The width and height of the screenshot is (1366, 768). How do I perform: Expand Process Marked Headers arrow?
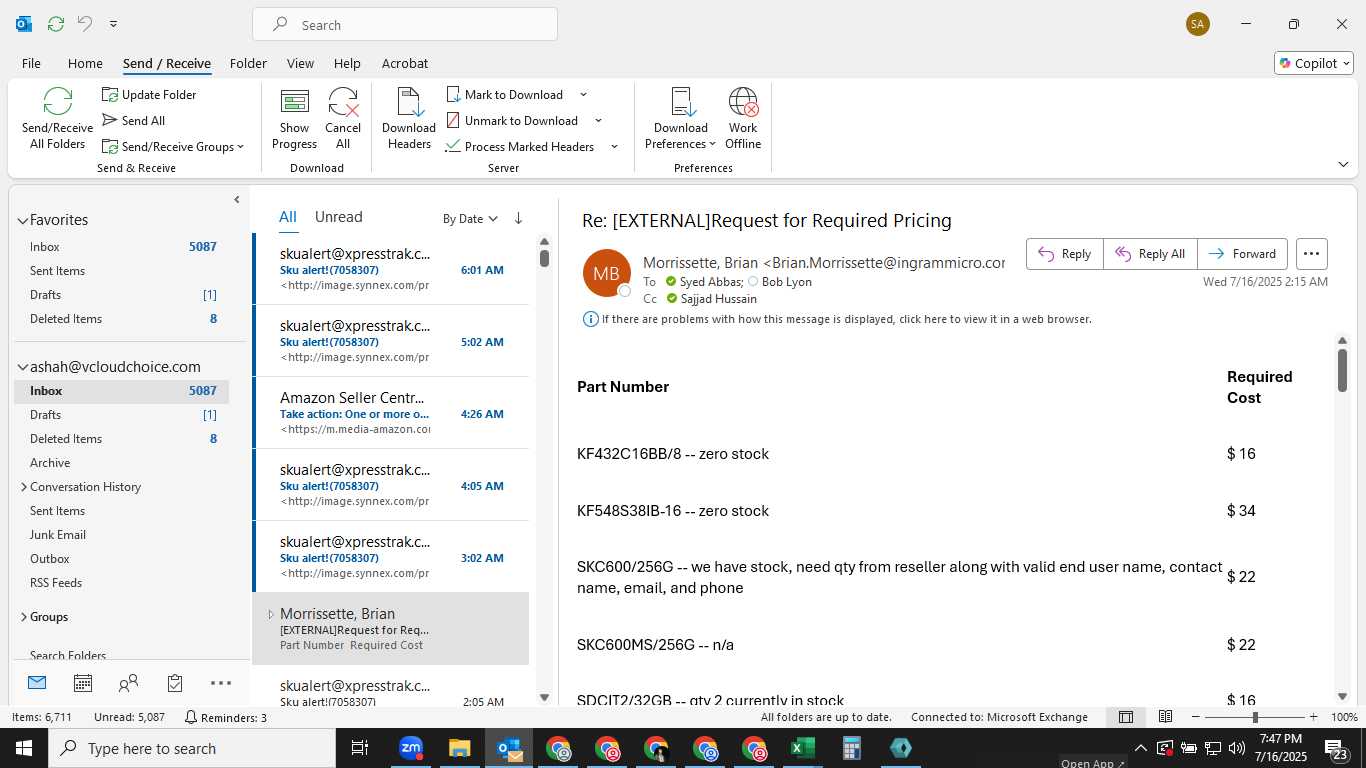point(614,147)
